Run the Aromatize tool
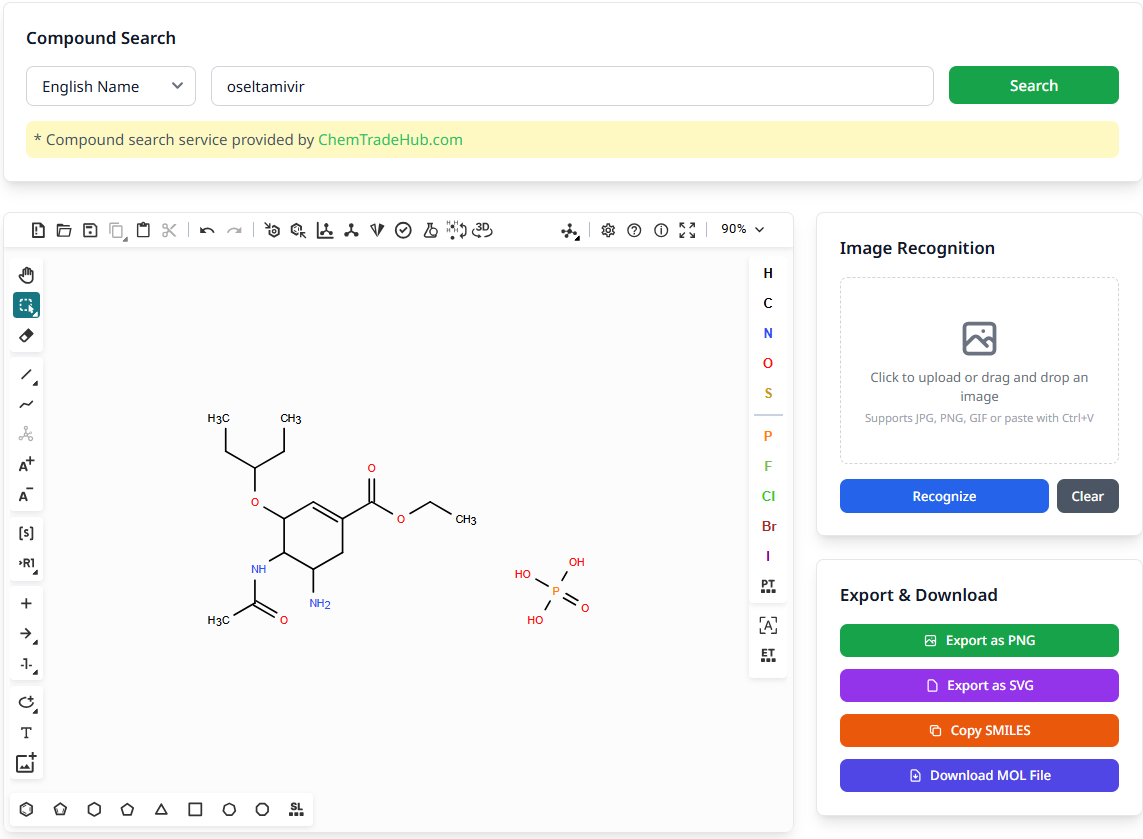The image size is (1143, 839). point(272,230)
